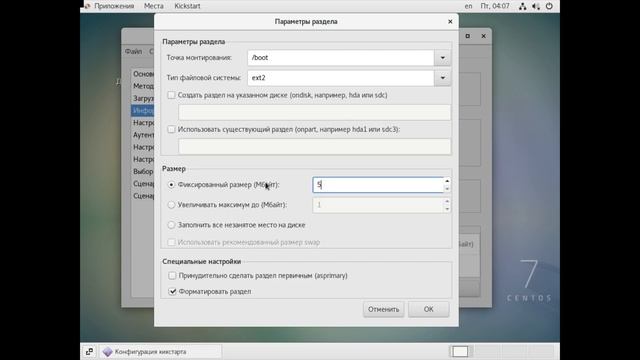Click the Kickstart taskbar app icon

(x=107, y=351)
